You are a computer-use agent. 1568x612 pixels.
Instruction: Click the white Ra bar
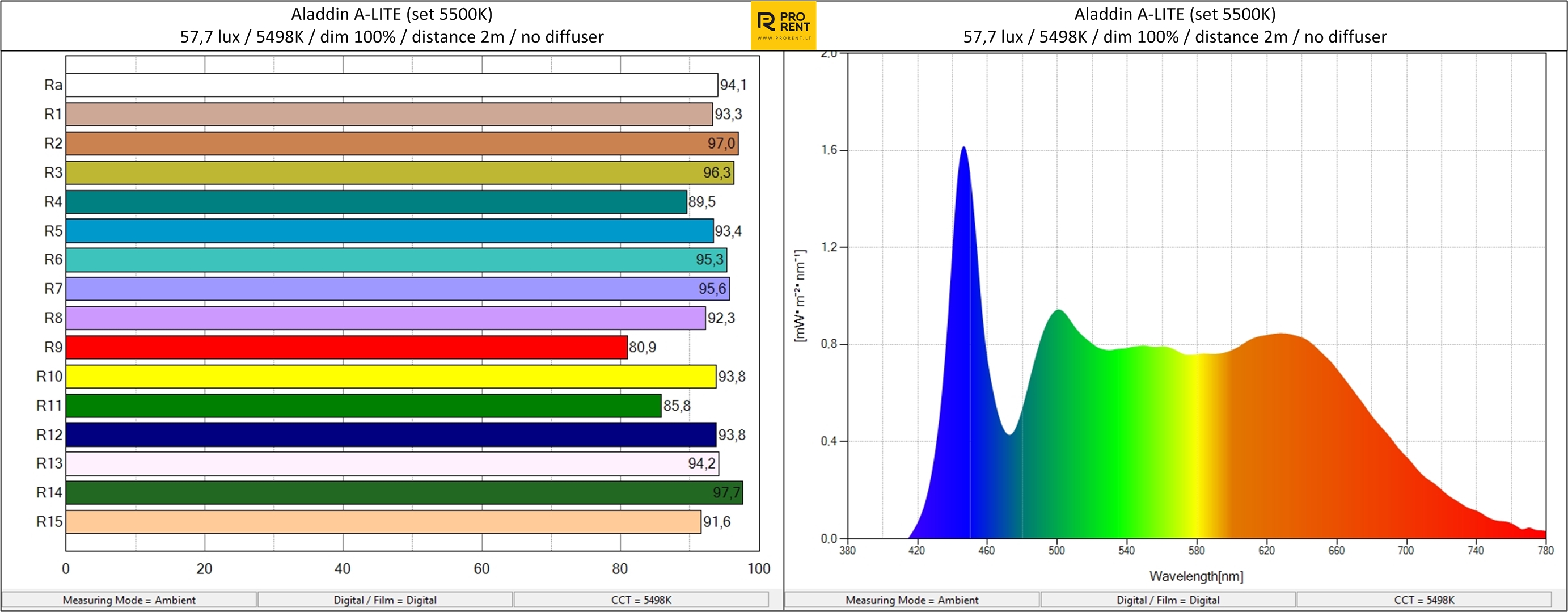pos(392,85)
